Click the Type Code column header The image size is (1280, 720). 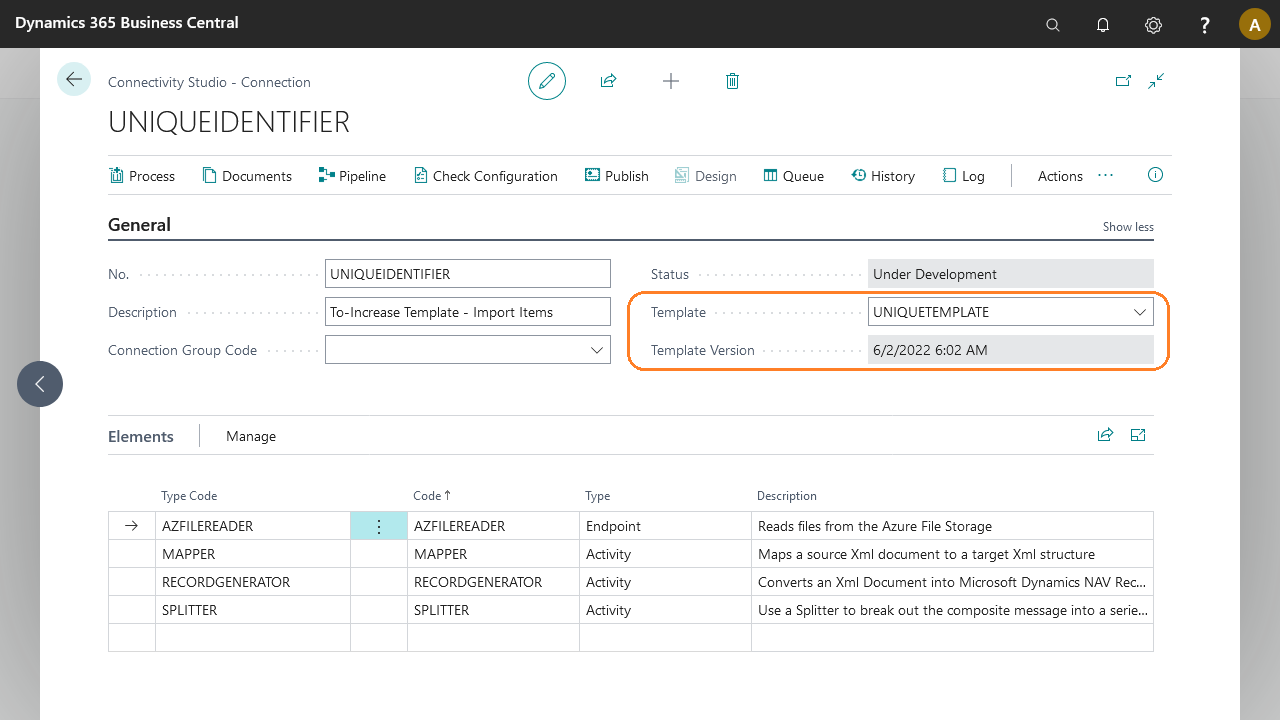[x=189, y=496]
